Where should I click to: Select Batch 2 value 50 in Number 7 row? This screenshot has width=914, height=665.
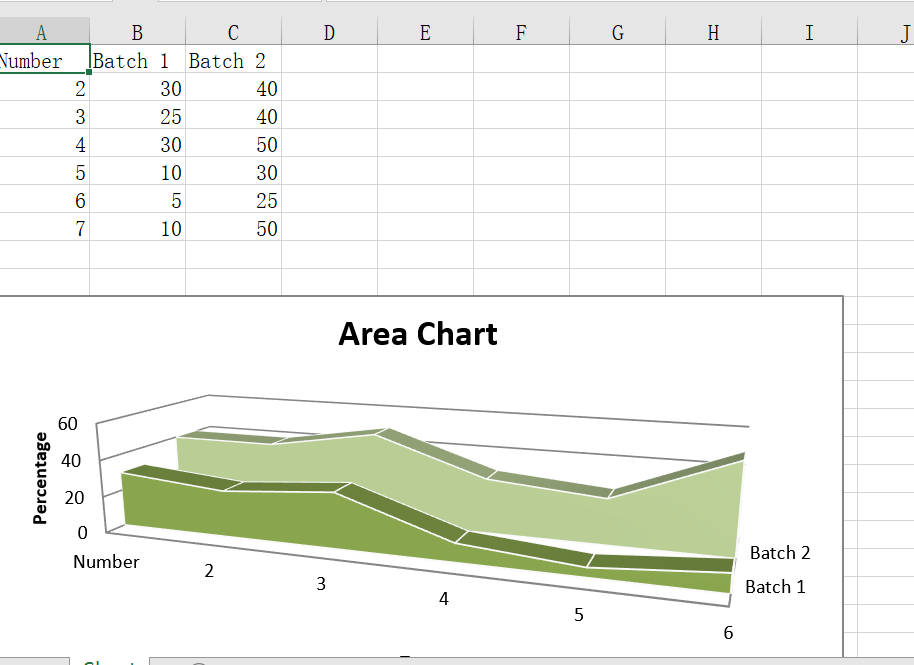[x=233, y=227]
